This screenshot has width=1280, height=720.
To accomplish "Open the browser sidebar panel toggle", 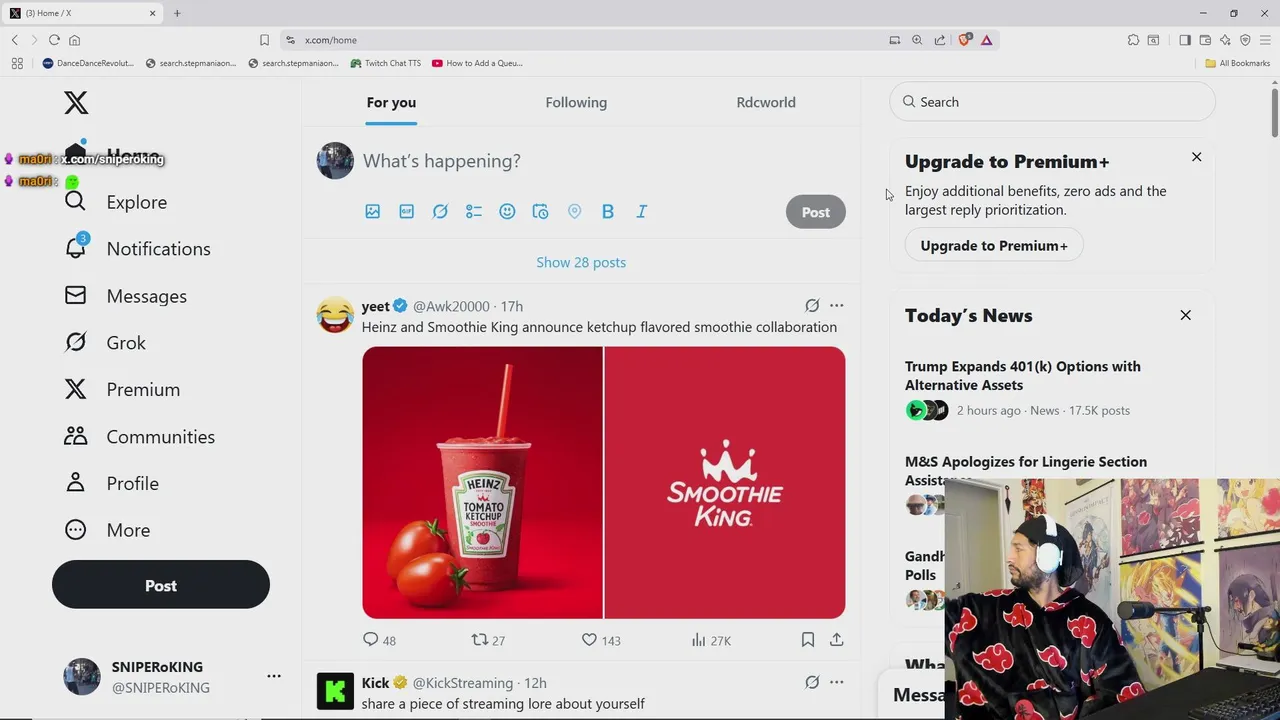I will point(1185,40).
